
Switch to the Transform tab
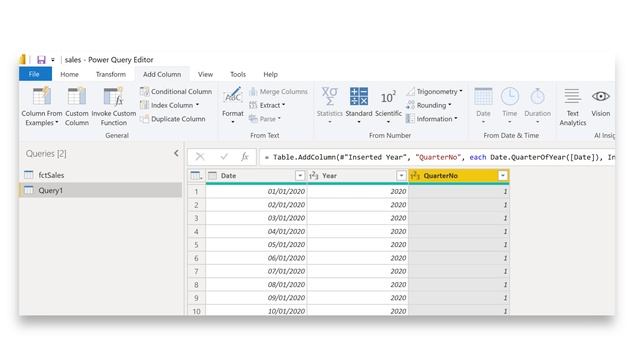(x=111, y=74)
